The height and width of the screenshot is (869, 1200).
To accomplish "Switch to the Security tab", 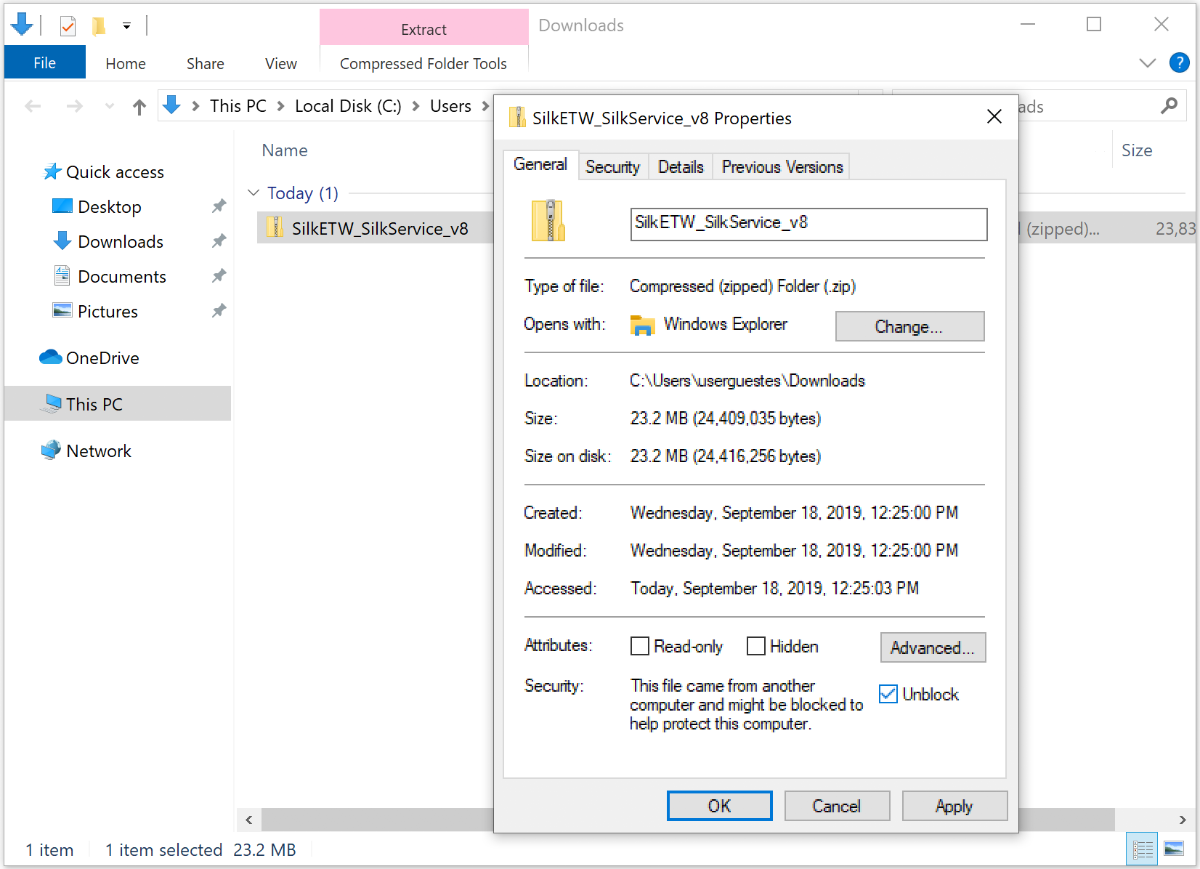I will pyautogui.click(x=613, y=167).
